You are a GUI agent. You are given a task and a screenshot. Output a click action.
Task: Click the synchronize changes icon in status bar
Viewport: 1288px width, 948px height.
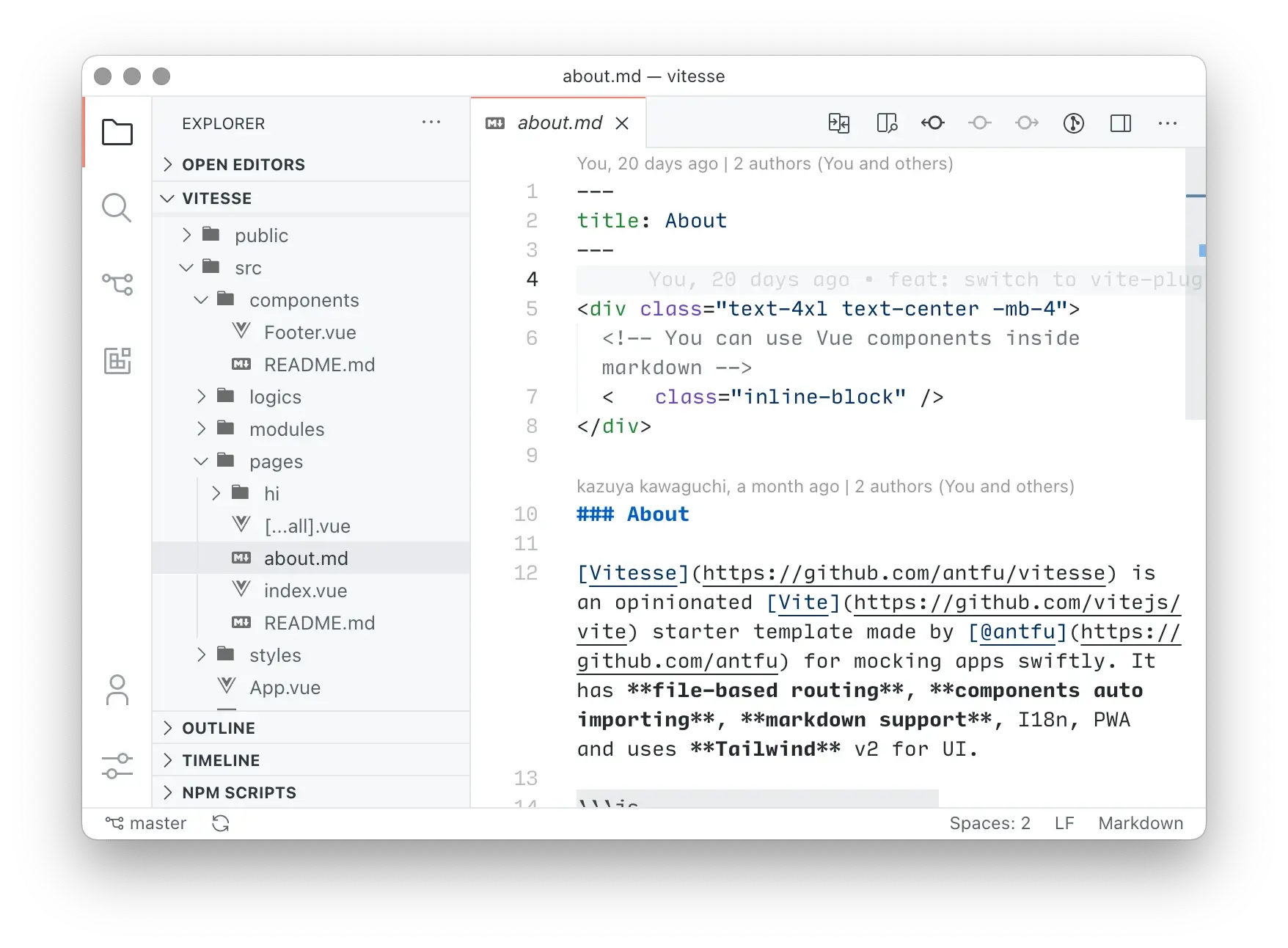click(221, 823)
